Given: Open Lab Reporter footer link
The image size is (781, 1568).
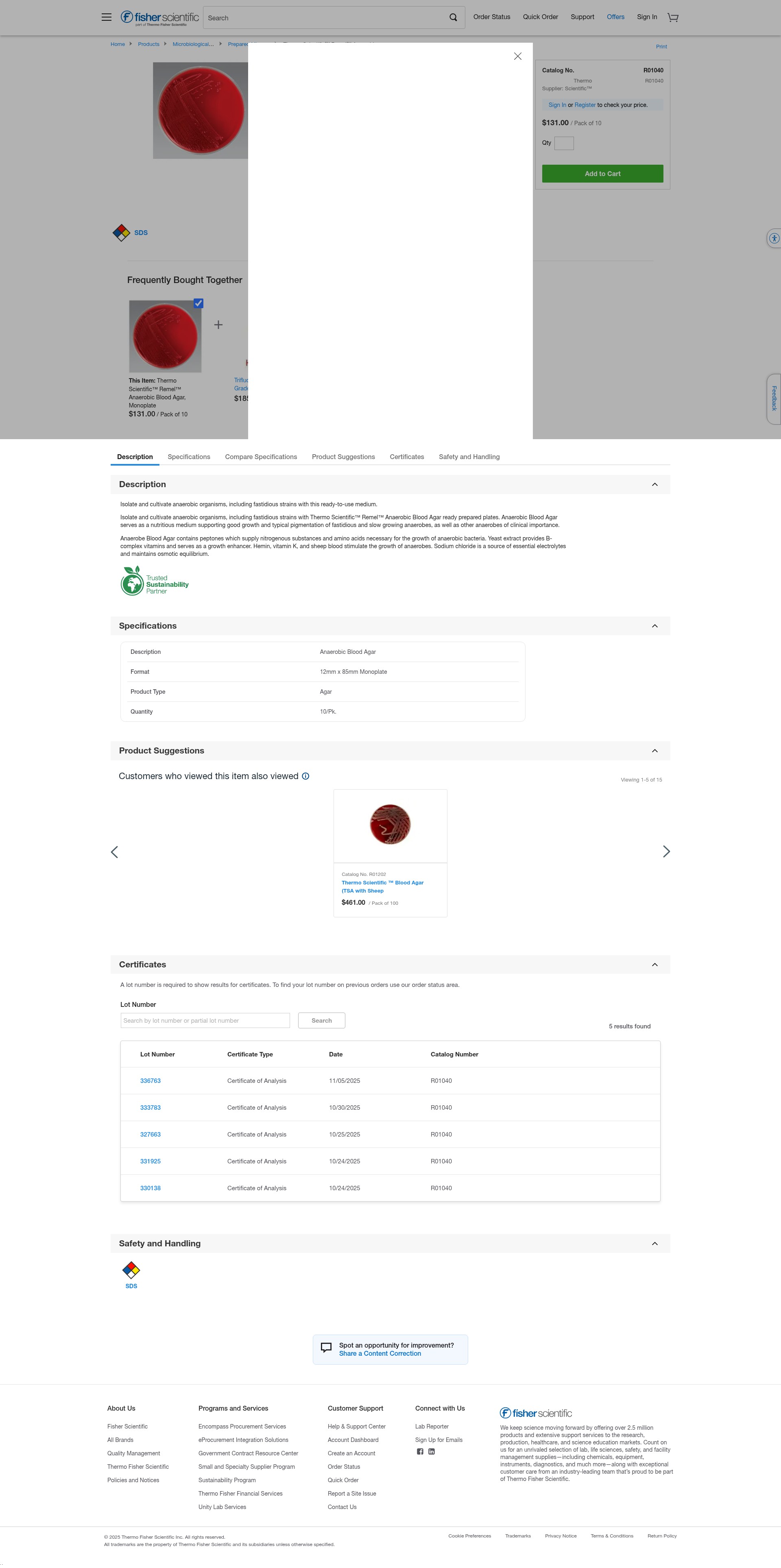Looking at the screenshot, I should click(x=432, y=1427).
